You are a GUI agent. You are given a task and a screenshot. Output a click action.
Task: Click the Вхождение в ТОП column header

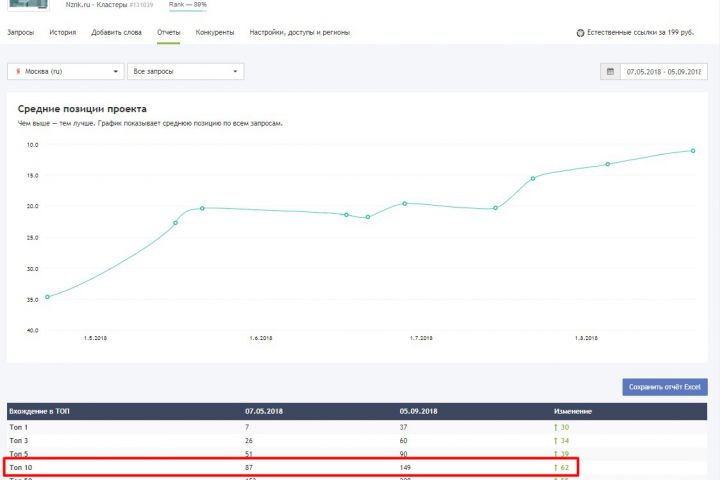39,411
